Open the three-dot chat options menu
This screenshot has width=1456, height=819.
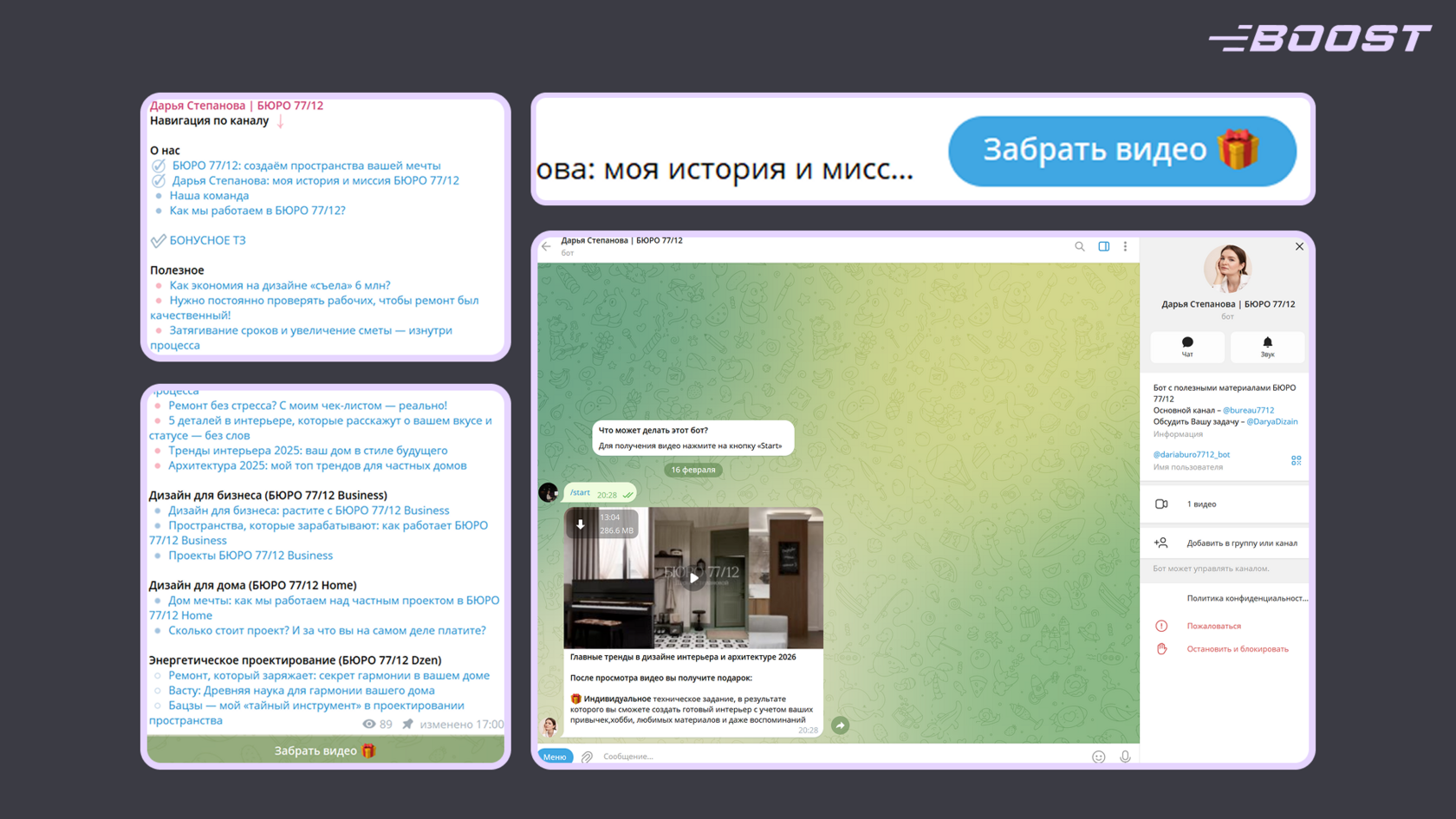[1126, 247]
